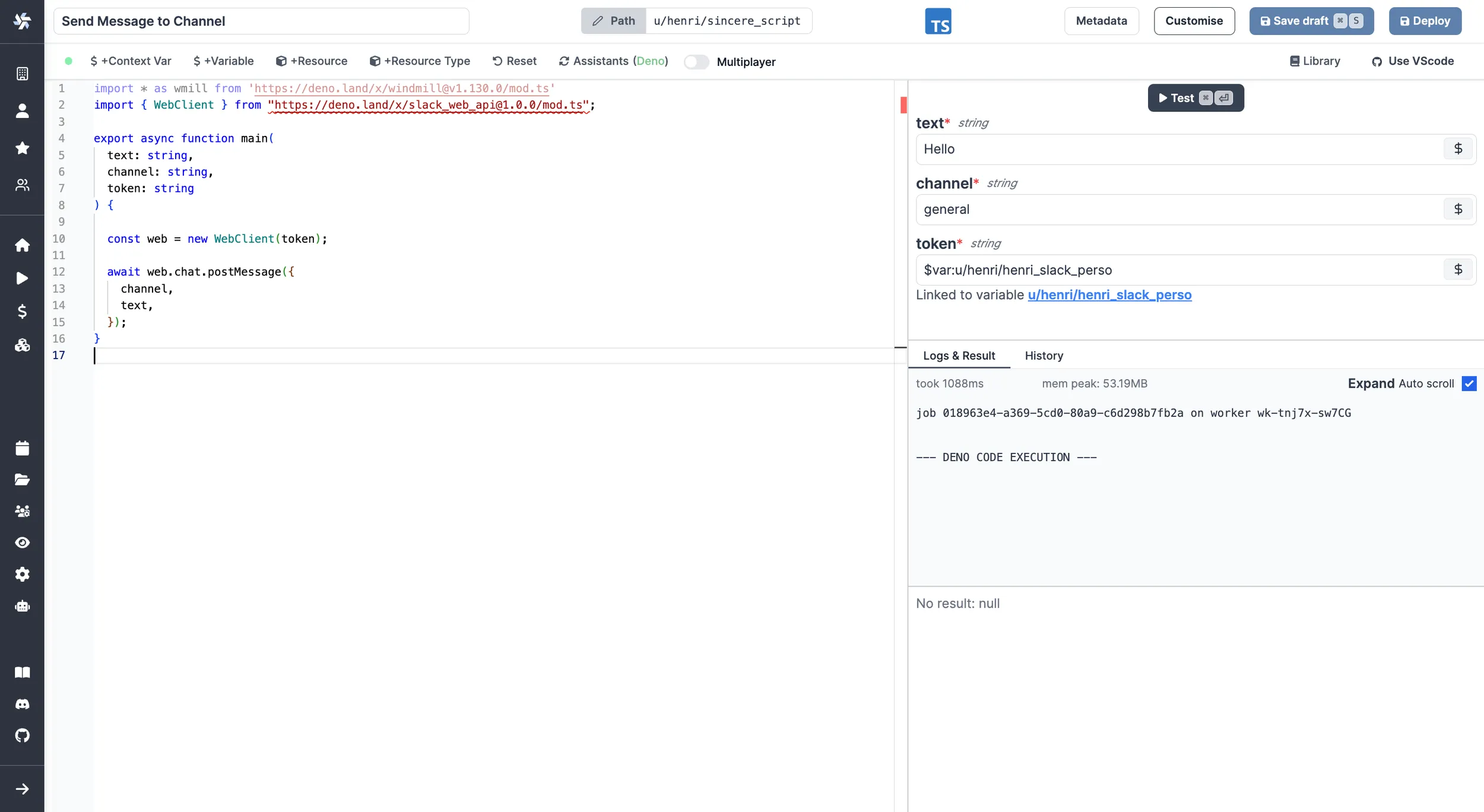This screenshot has width=1484, height=812.
Task: Open Runs via play sidebar icon
Action: [x=22, y=278]
